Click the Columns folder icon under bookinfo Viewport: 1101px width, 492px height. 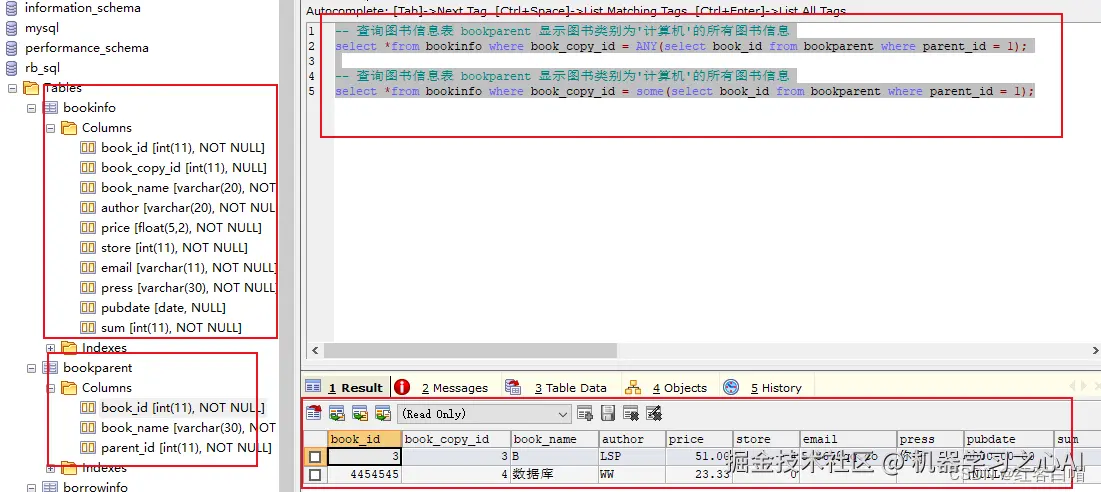point(69,128)
